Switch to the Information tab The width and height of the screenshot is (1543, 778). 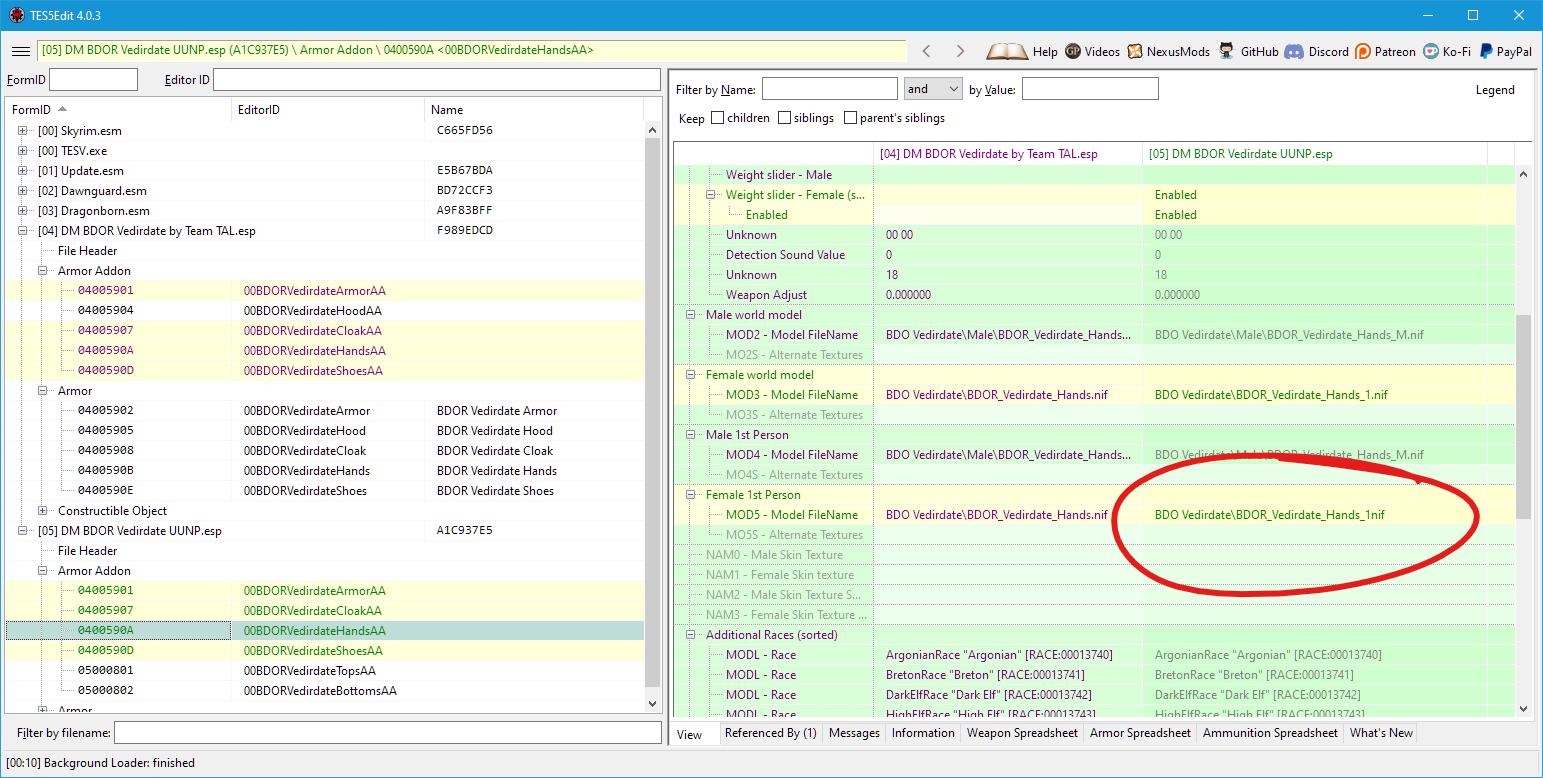coord(923,733)
